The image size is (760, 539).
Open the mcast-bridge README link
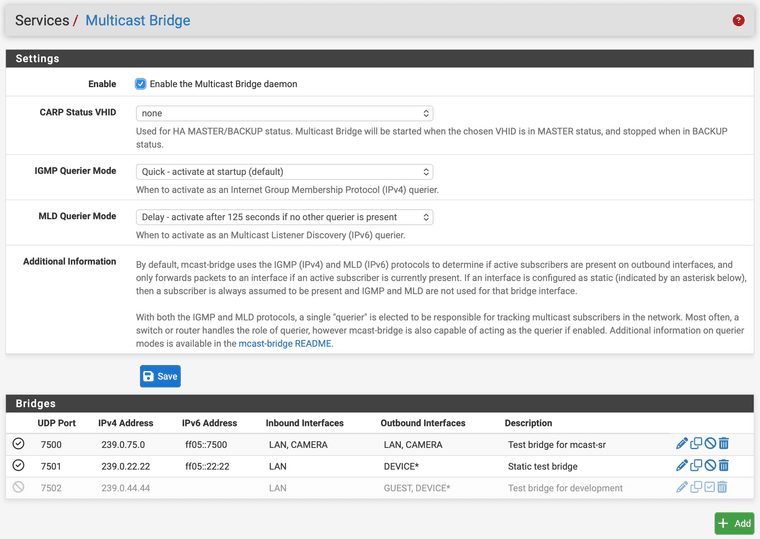tap(284, 343)
